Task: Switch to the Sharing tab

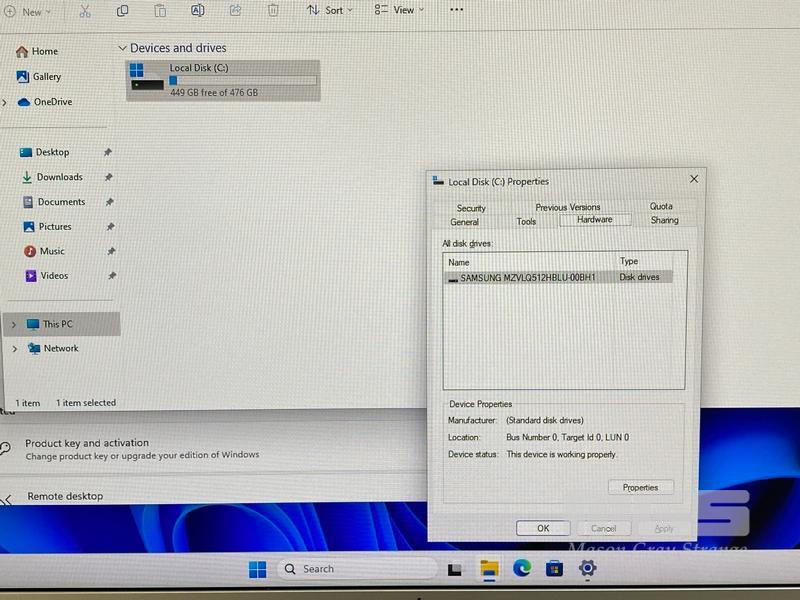Action: (664, 220)
